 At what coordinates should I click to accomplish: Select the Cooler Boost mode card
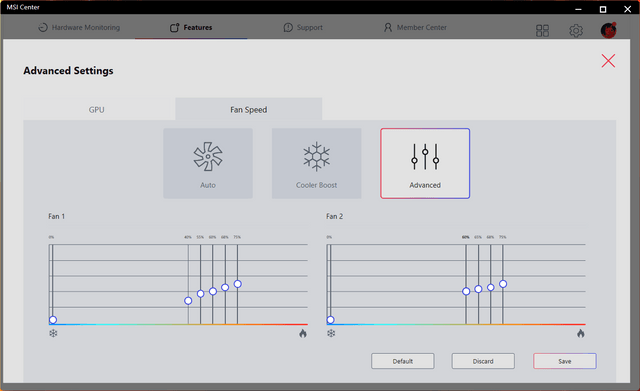[x=316, y=163]
